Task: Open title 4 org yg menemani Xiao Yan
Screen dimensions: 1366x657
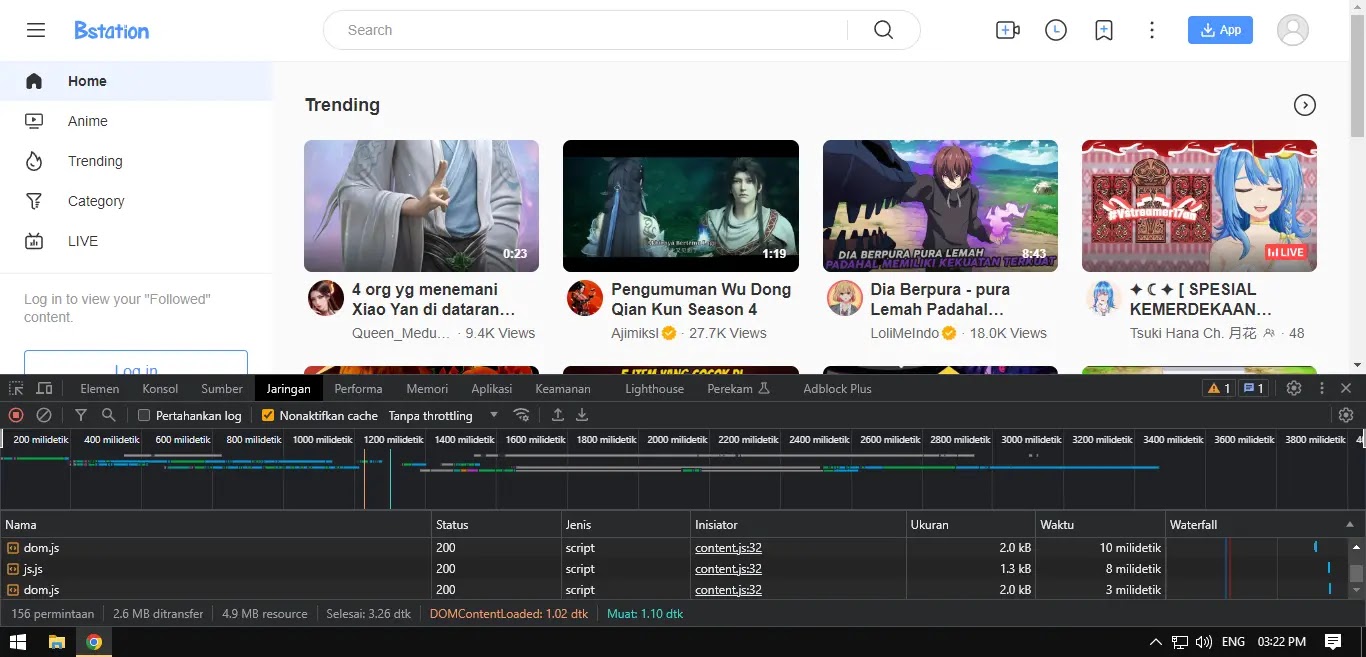Action: pyautogui.click(x=433, y=299)
